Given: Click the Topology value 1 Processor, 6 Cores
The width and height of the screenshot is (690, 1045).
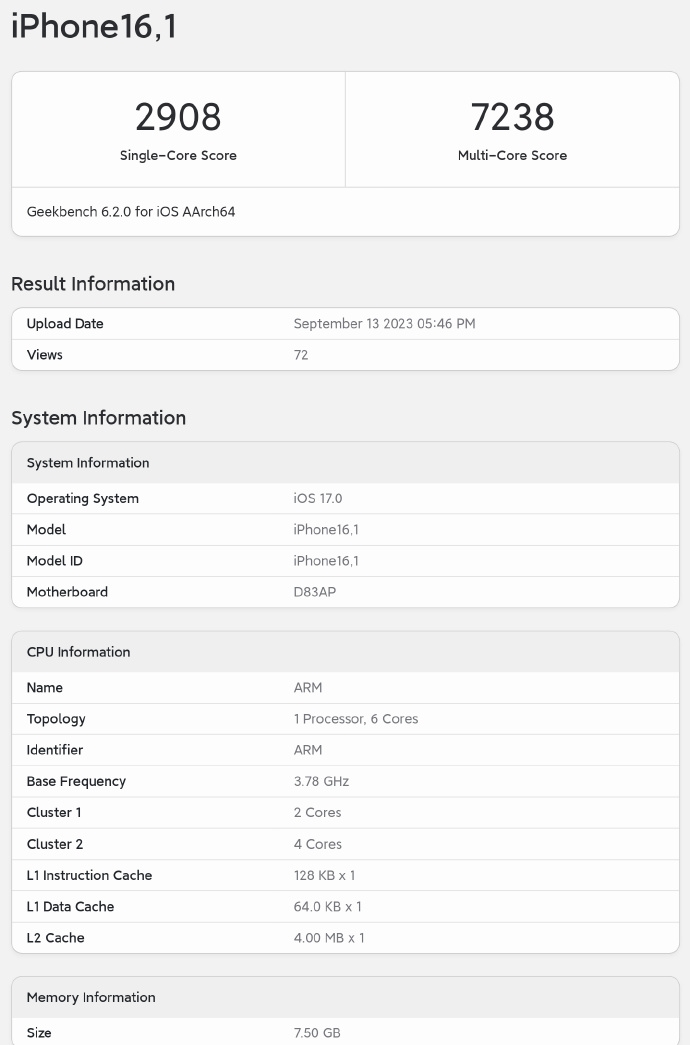Looking at the screenshot, I should 356,719.
